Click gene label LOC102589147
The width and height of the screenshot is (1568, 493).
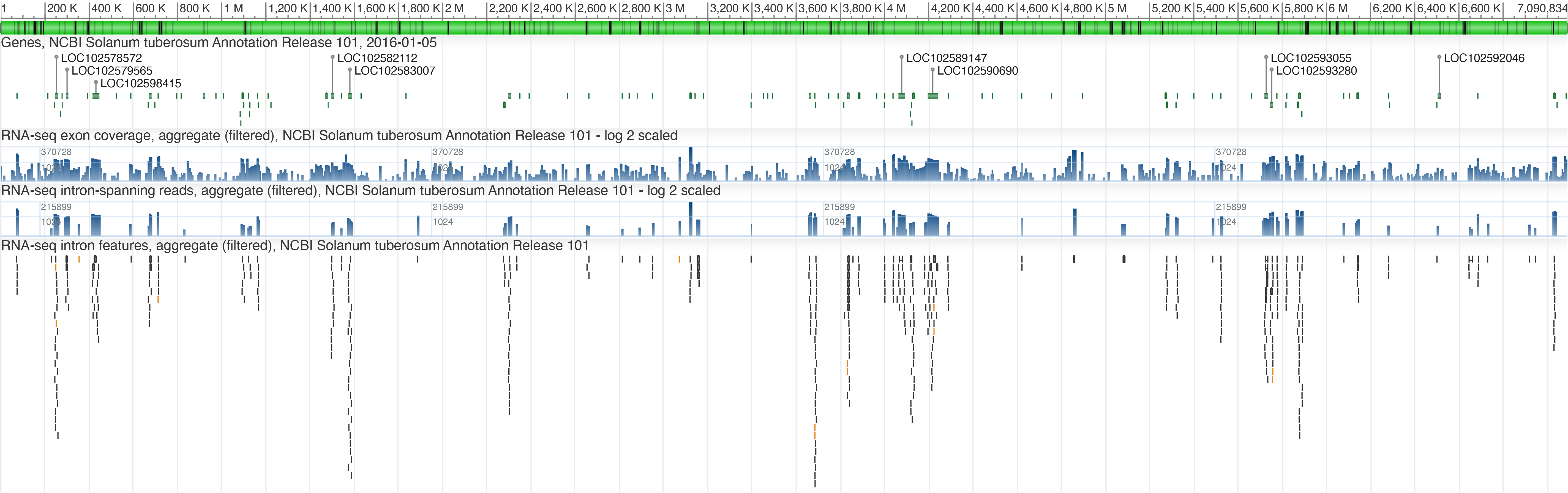point(947,58)
